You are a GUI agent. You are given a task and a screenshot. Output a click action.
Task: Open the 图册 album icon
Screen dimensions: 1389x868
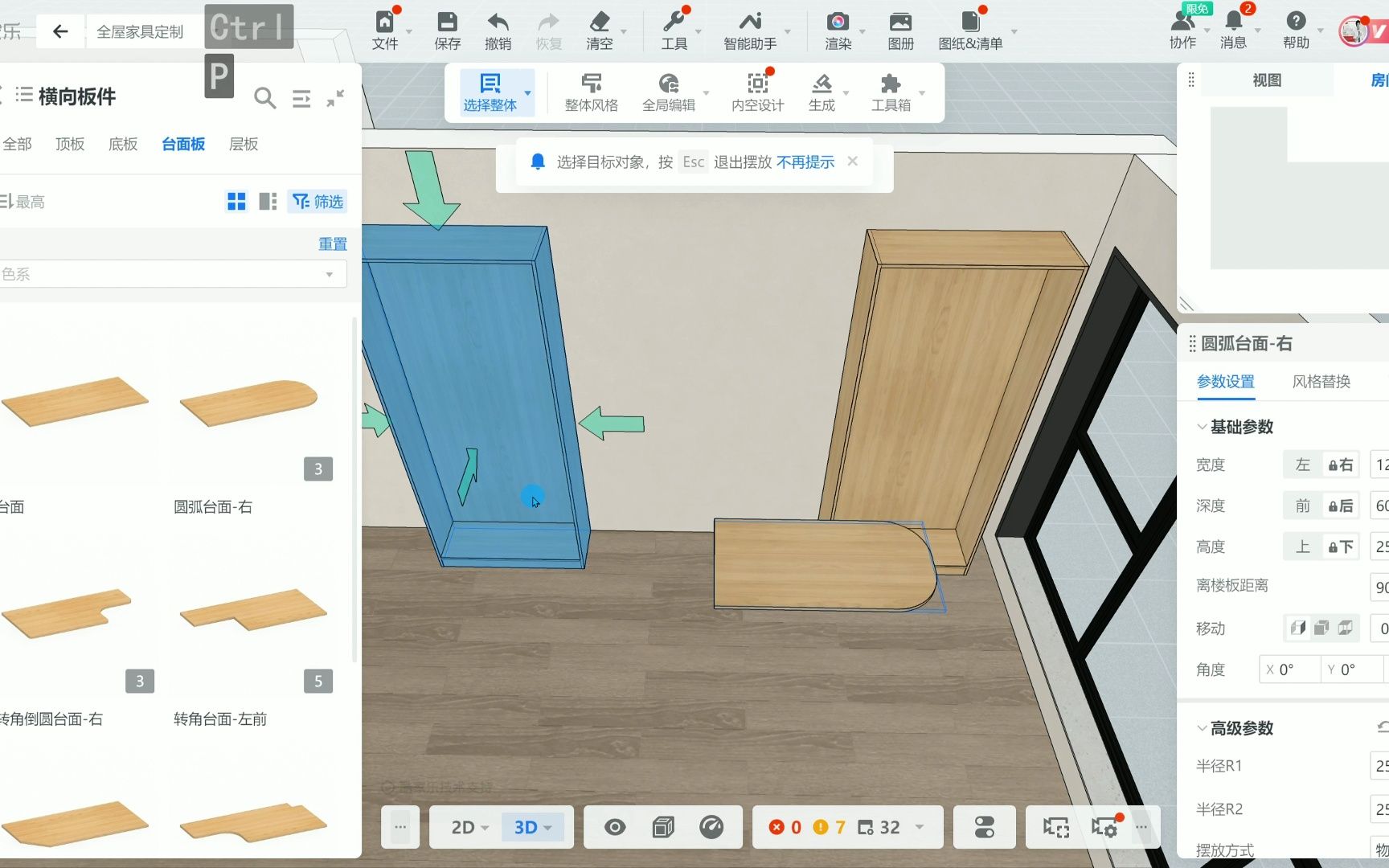pos(900,31)
